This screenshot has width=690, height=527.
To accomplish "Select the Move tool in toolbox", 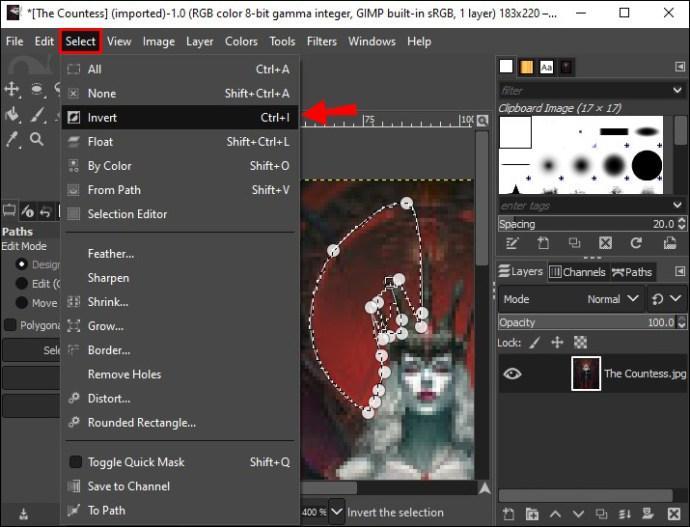I will coord(11,89).
